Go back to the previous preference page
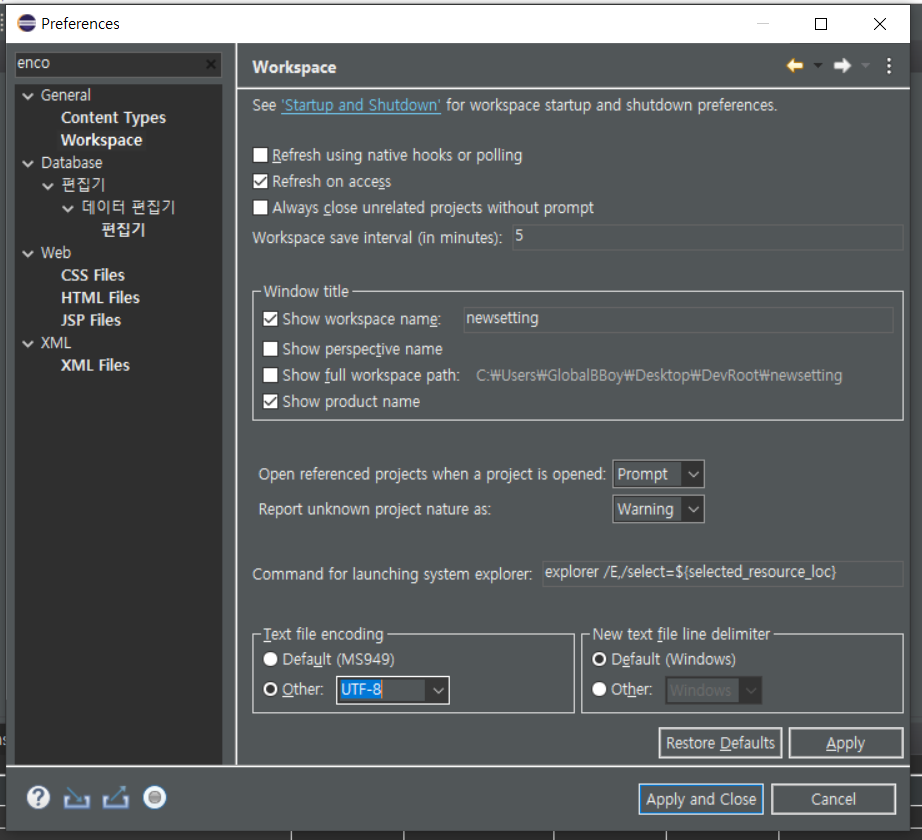This screenshot has height=840, width=922. pos(795,66)
